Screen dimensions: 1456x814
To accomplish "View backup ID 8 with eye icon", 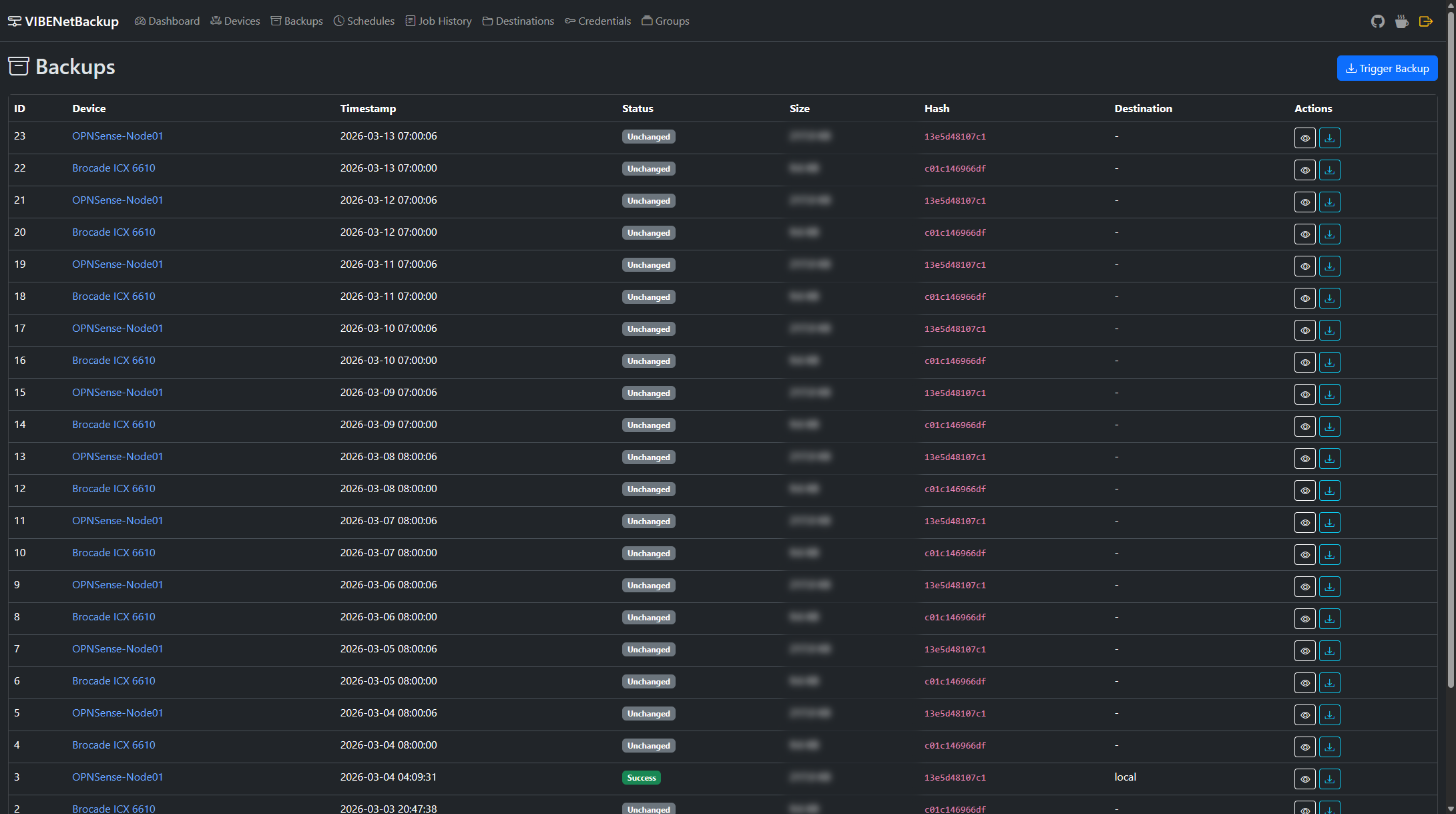I will pos(1305,618).
